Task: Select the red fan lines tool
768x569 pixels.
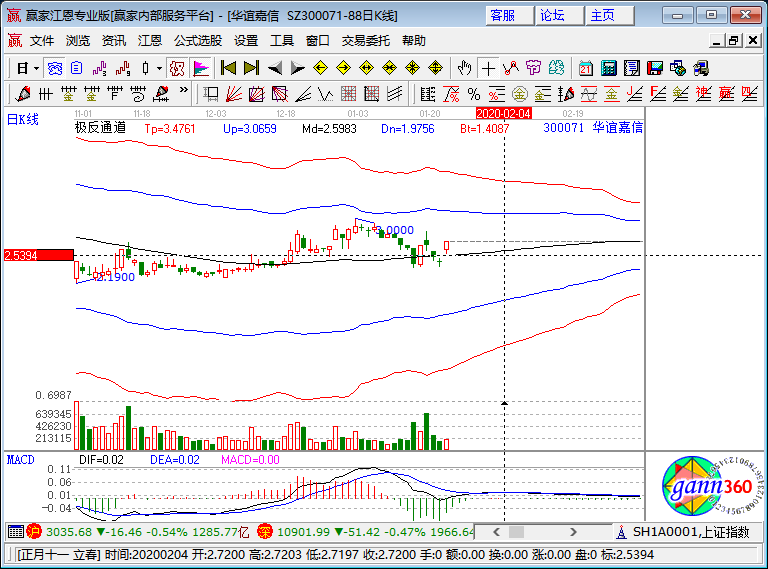Action: [234, 94]
